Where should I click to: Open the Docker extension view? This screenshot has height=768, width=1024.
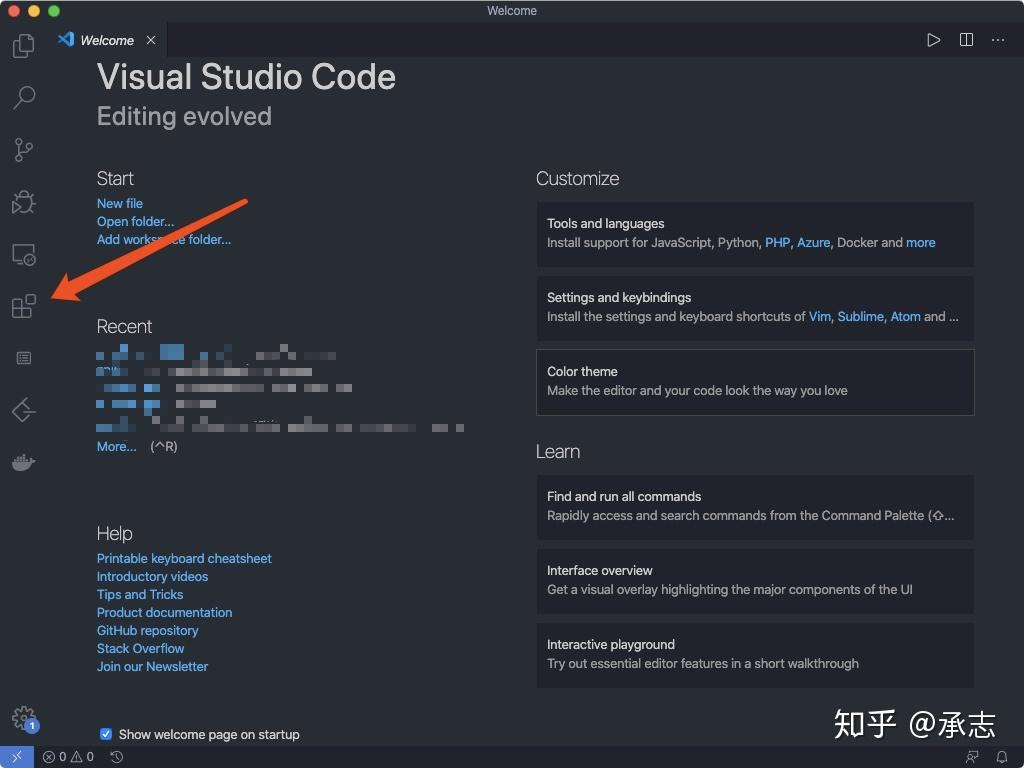pyautogui.click(x=22, y=461)
